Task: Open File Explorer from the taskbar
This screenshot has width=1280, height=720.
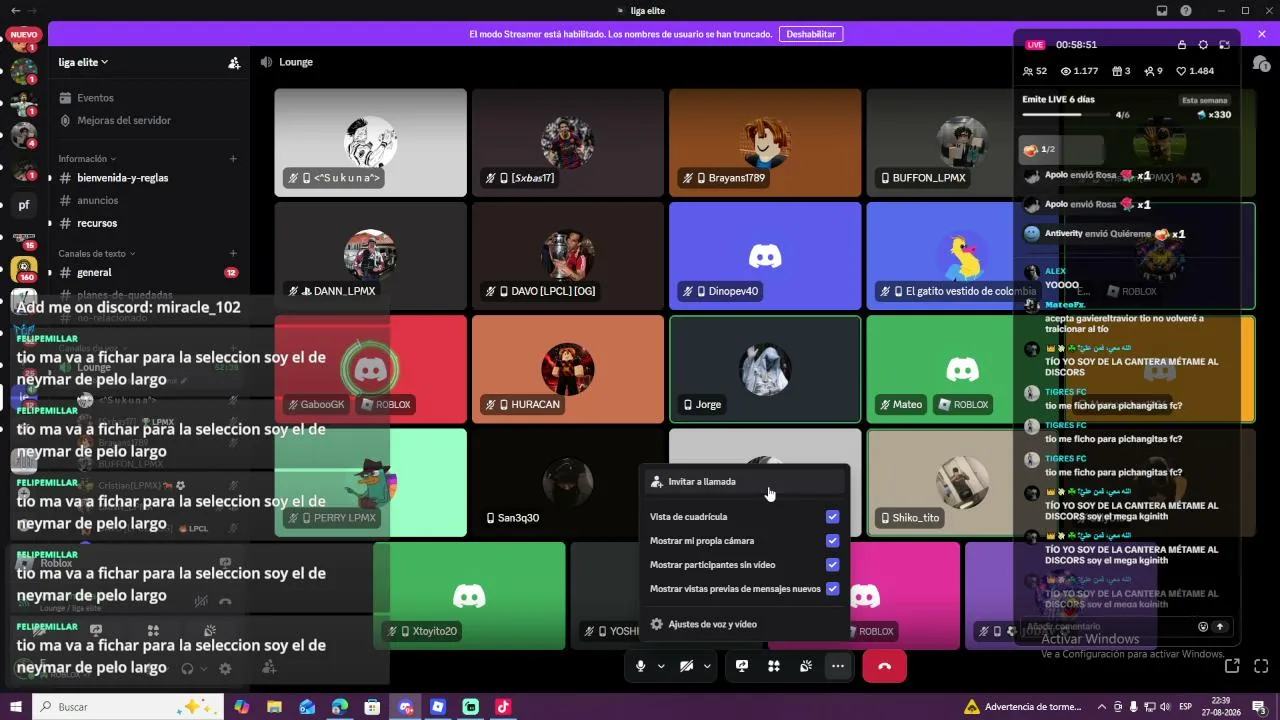Action: pyautogui.click(x=274, y=707)
